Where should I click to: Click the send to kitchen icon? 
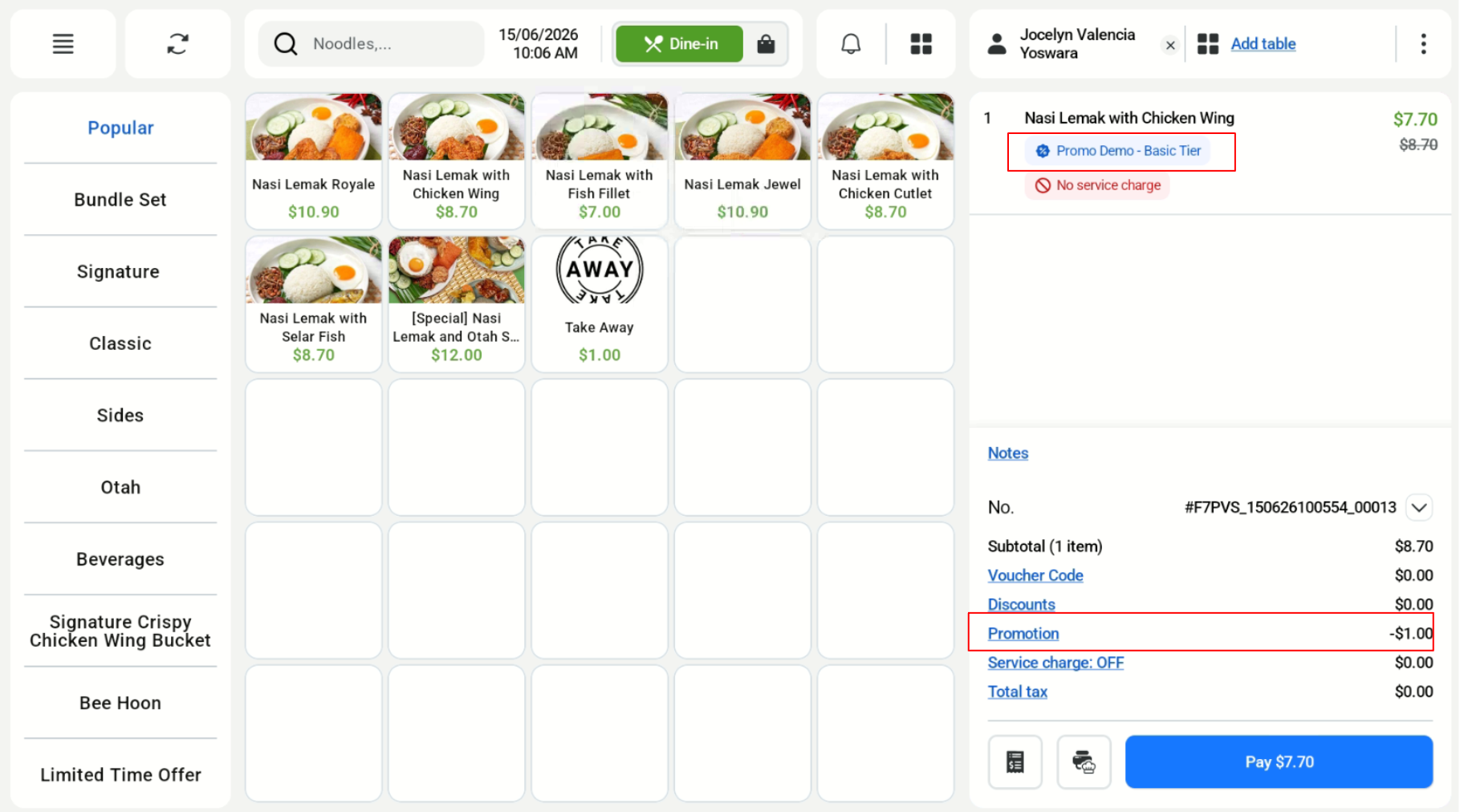pyautogui.click(x=1084, y=761)
